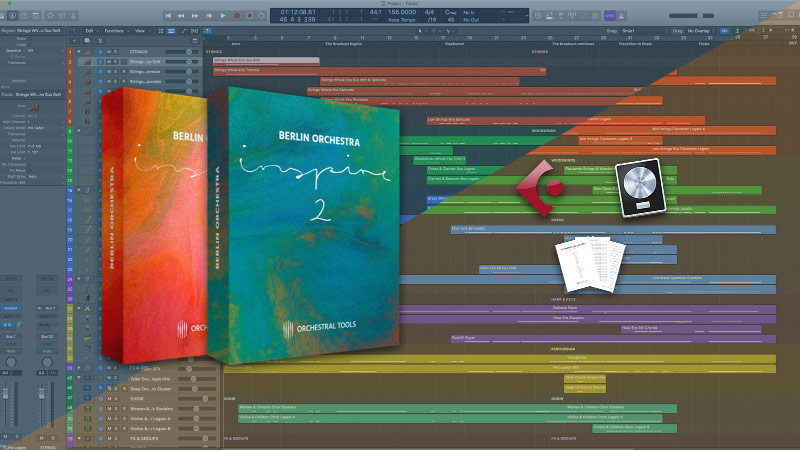Image resolution: width=800 pixels, height=450 pixels.
Task: Click the red Record button in transport
Action: pyautogui.click(x=236, y=16)
